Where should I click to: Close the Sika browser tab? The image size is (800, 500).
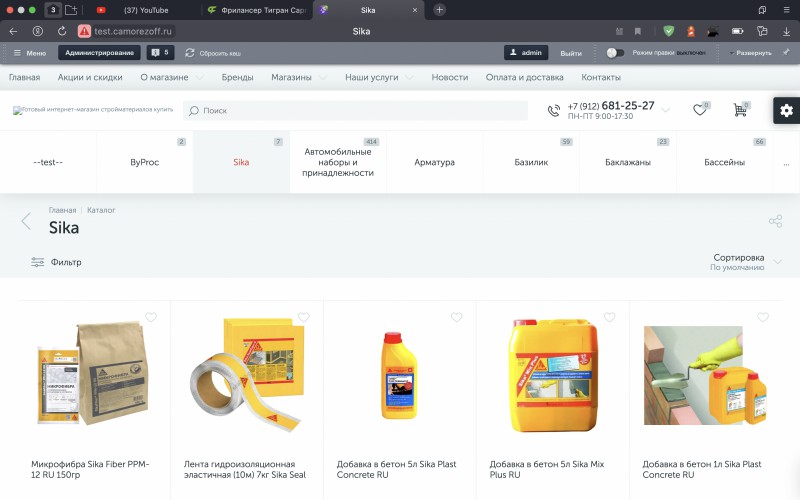tap(415, 10)
